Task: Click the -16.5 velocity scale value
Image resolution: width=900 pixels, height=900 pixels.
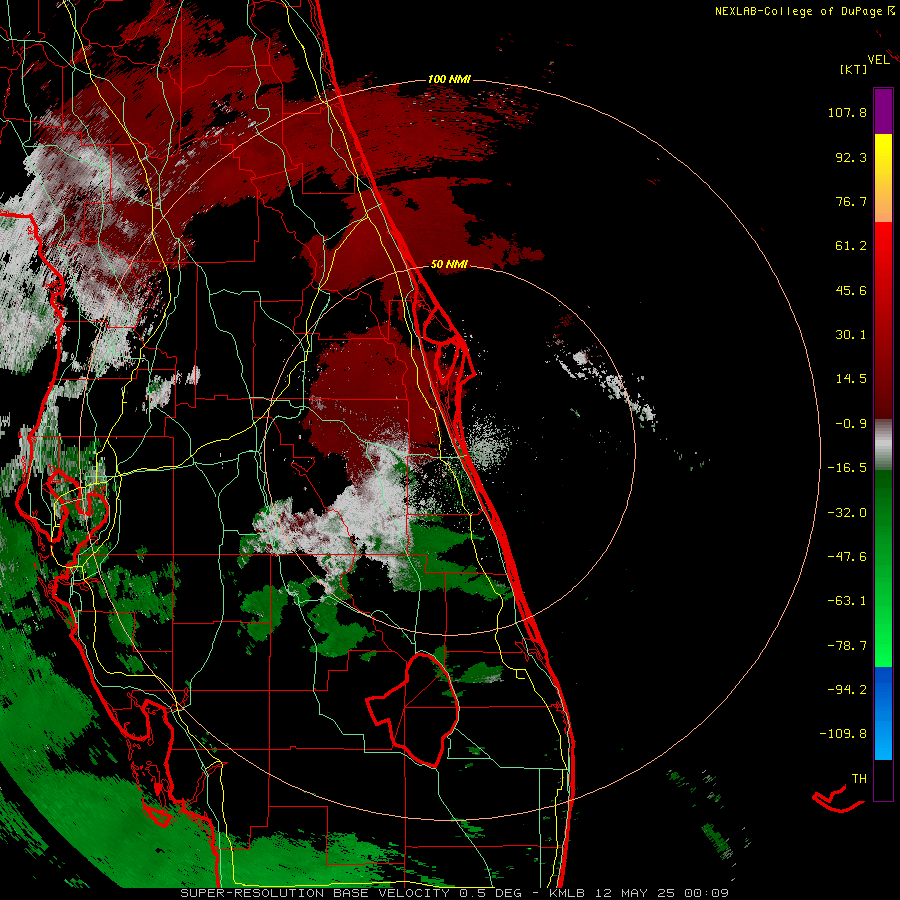Action: (x=847, y=468)
